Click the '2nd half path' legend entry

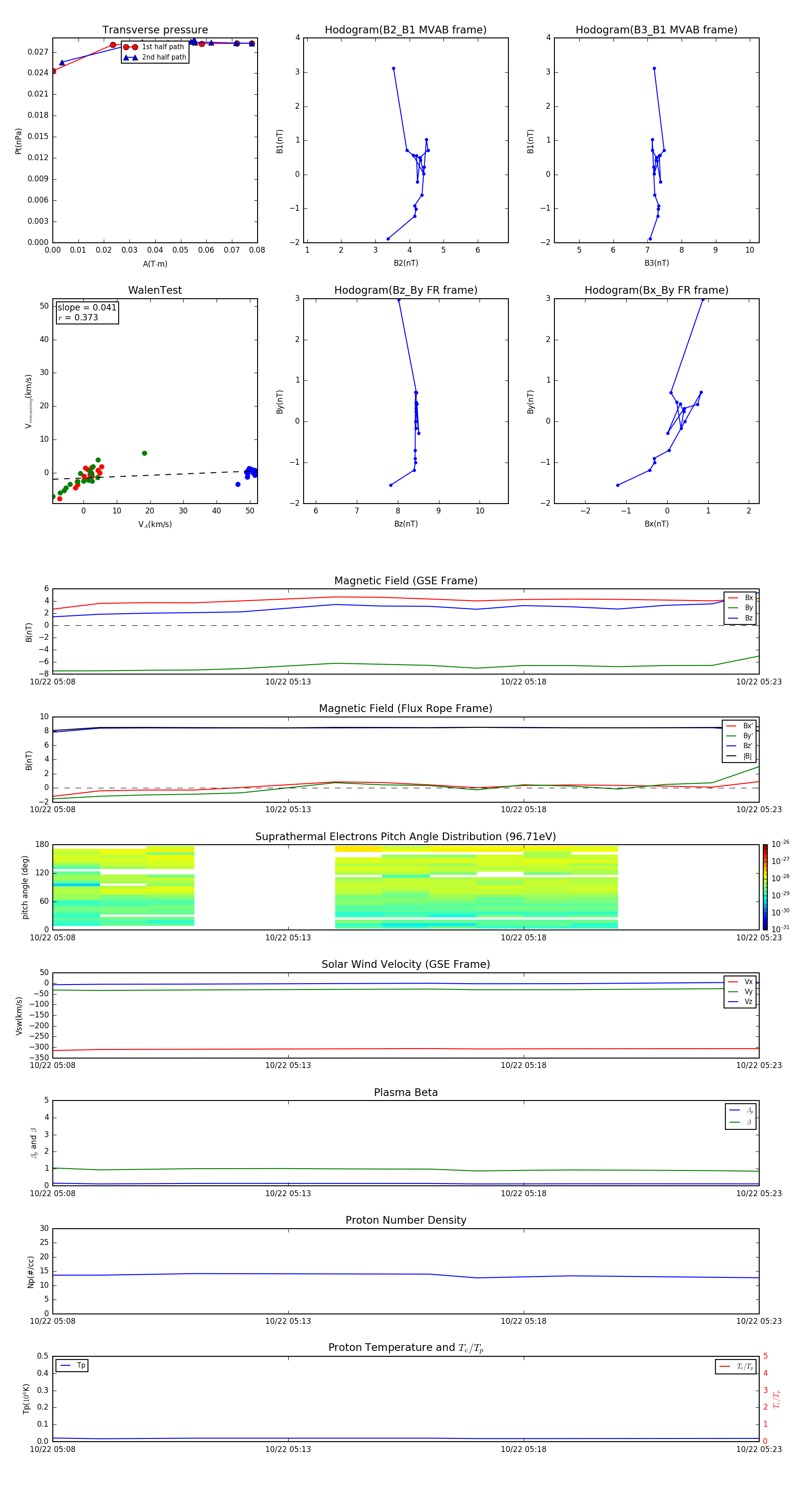pos(155,57)
